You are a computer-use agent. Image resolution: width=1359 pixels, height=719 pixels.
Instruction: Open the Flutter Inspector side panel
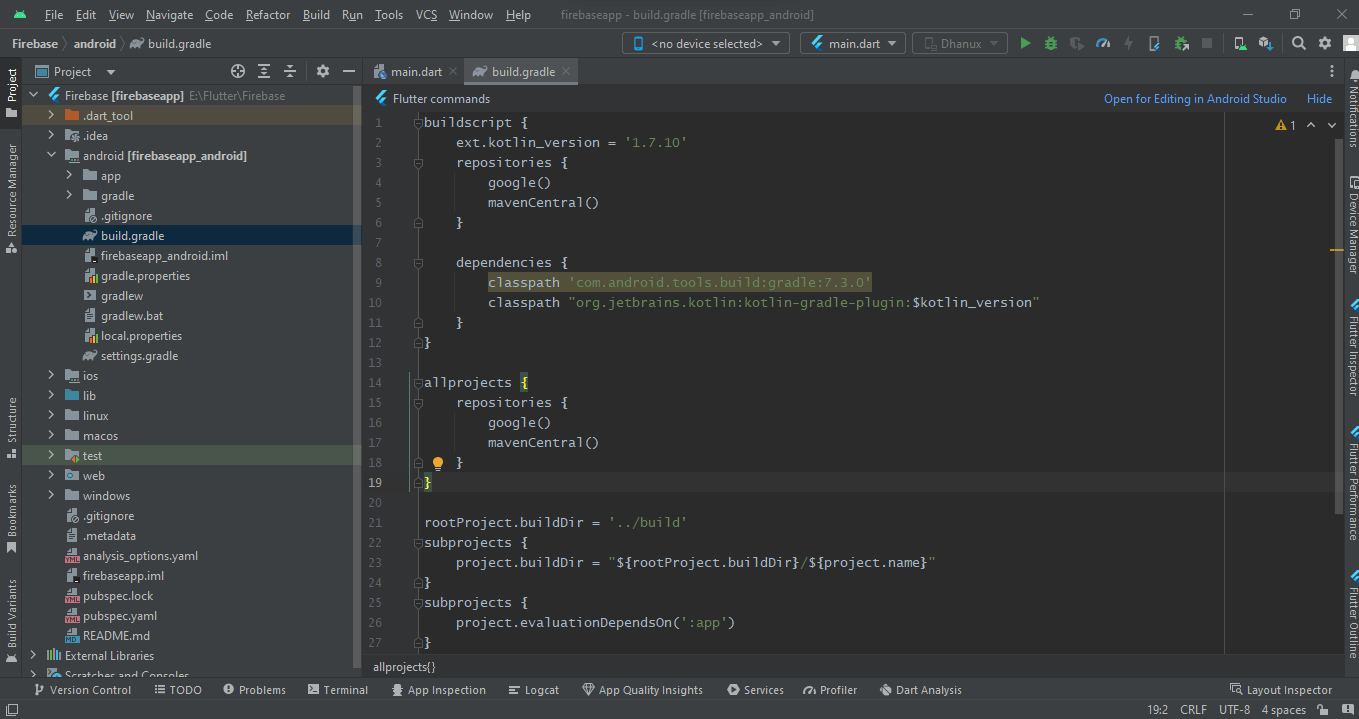click(x=1352, y=346)
